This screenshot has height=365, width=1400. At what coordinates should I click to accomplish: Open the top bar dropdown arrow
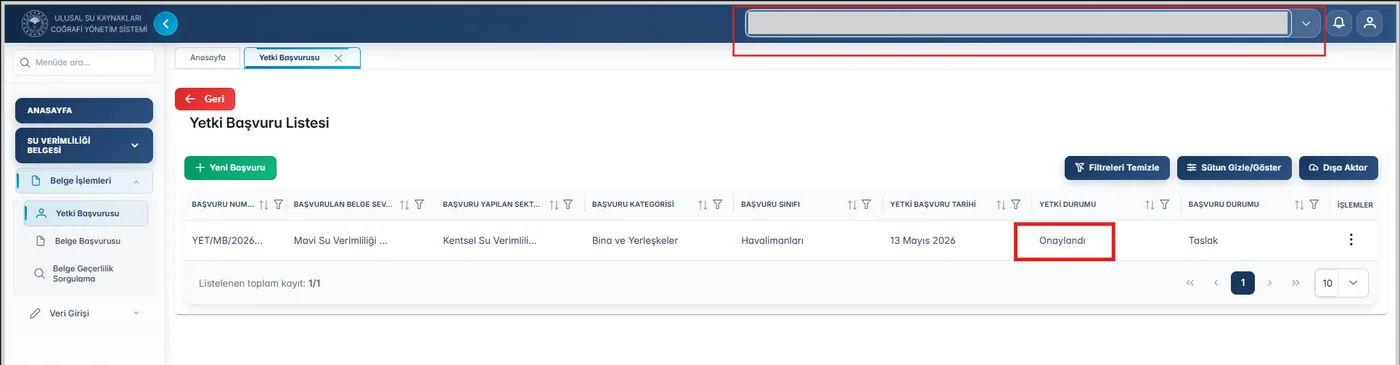1306,23
